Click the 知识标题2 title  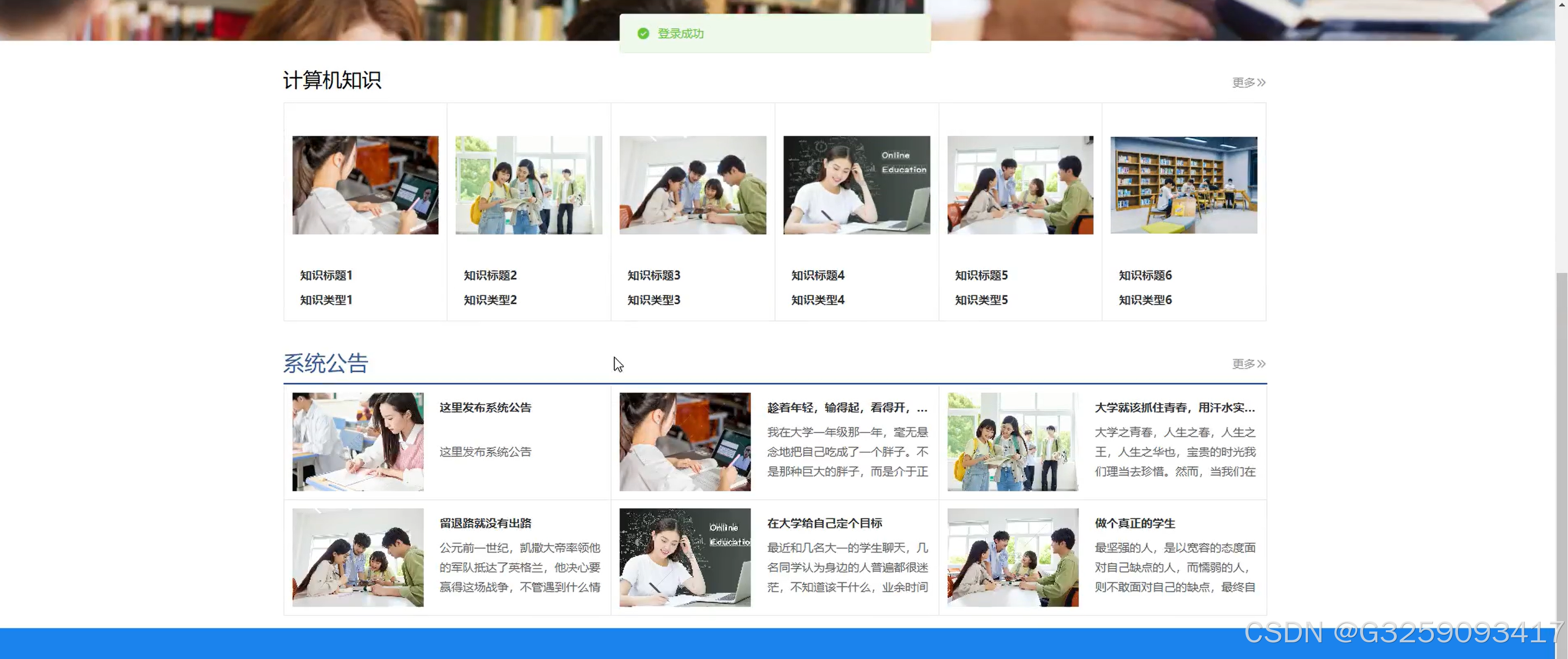pyautogui.click(x=490, y=276)
